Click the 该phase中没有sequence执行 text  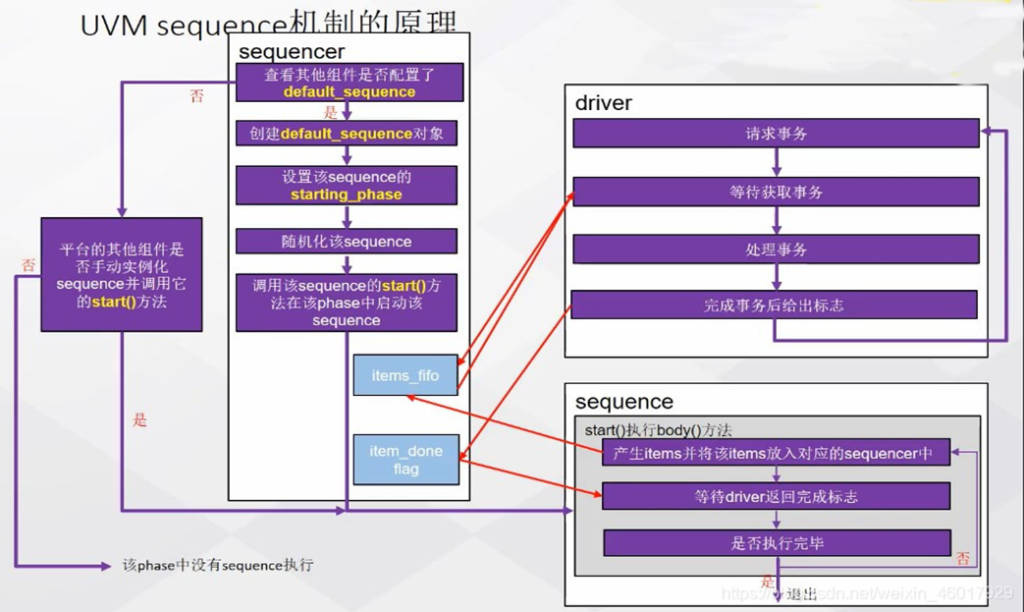217,565
